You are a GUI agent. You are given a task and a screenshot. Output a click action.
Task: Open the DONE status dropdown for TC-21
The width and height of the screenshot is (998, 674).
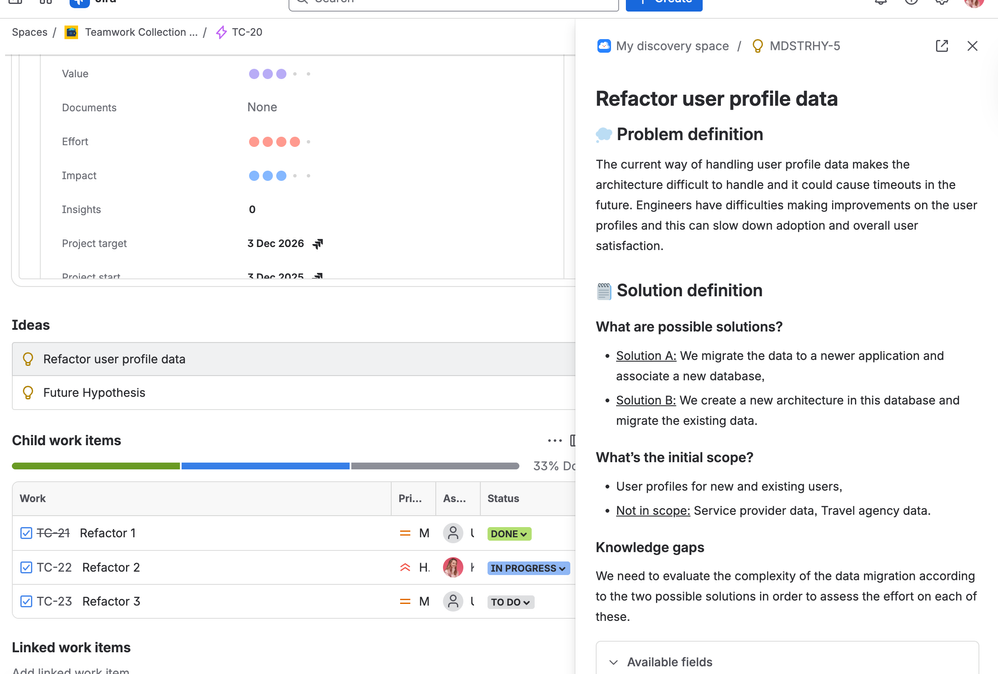(x=509, y=534)
